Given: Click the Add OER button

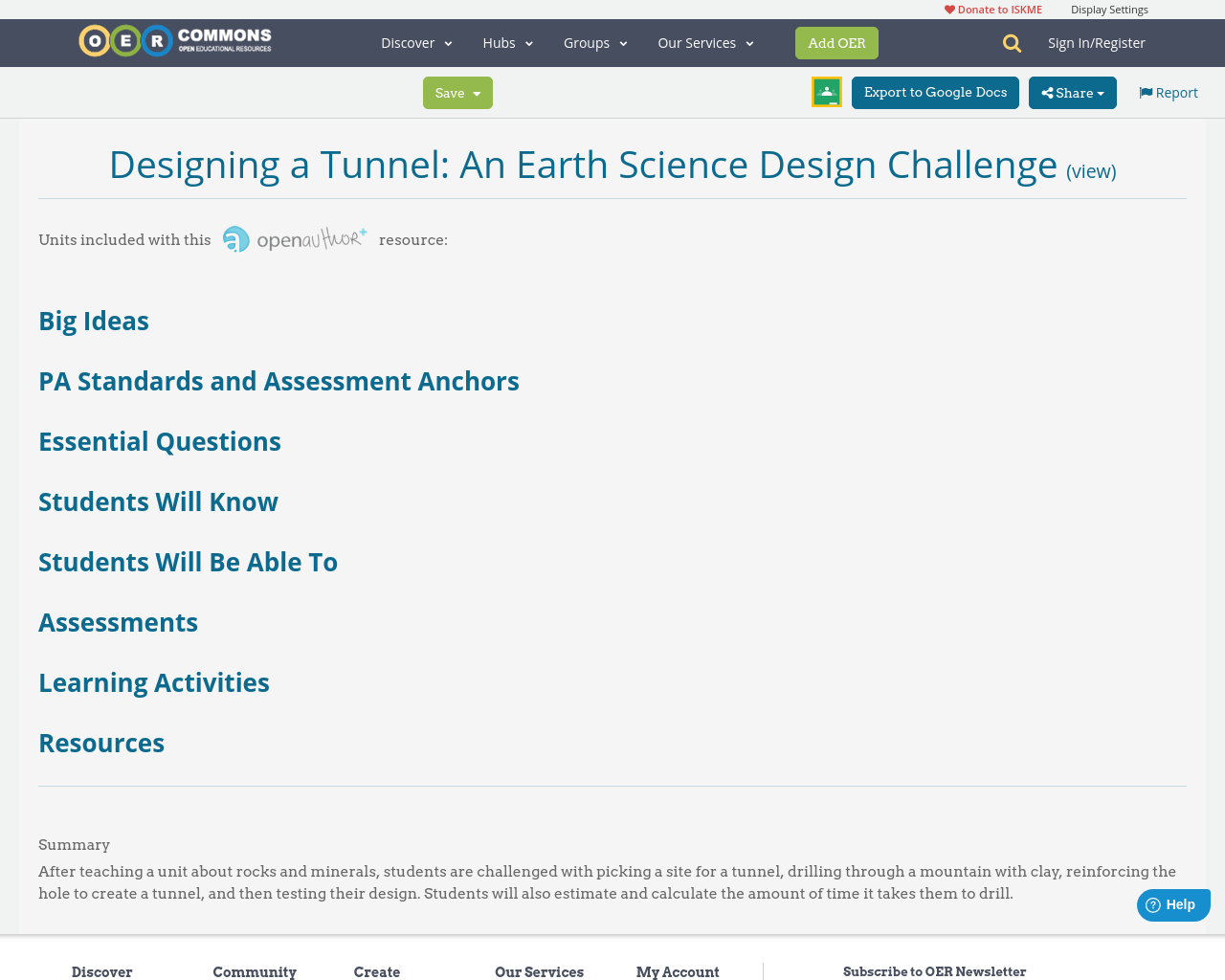Looking at the screenshot, I should (836, 41).
